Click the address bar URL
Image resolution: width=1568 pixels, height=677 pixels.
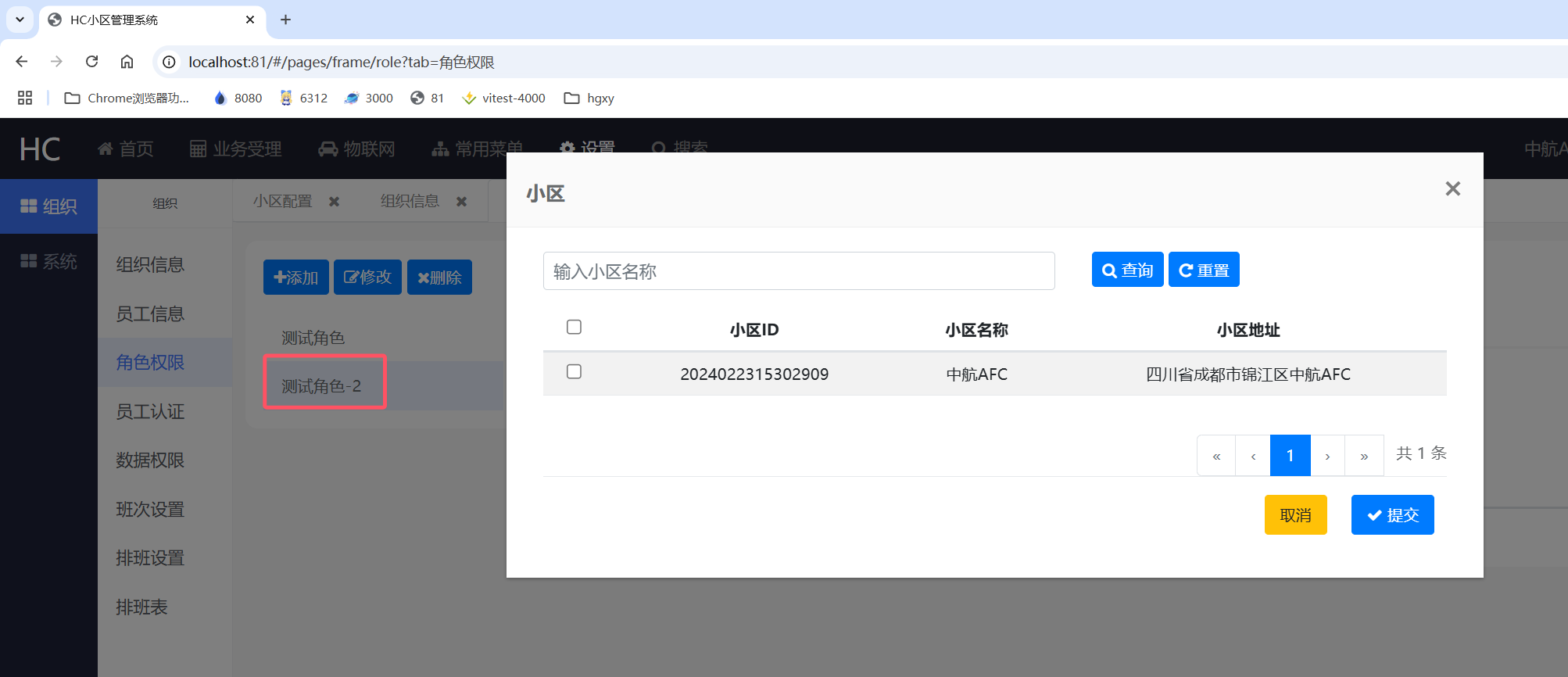pyautogui.click(x=342, y=62)
